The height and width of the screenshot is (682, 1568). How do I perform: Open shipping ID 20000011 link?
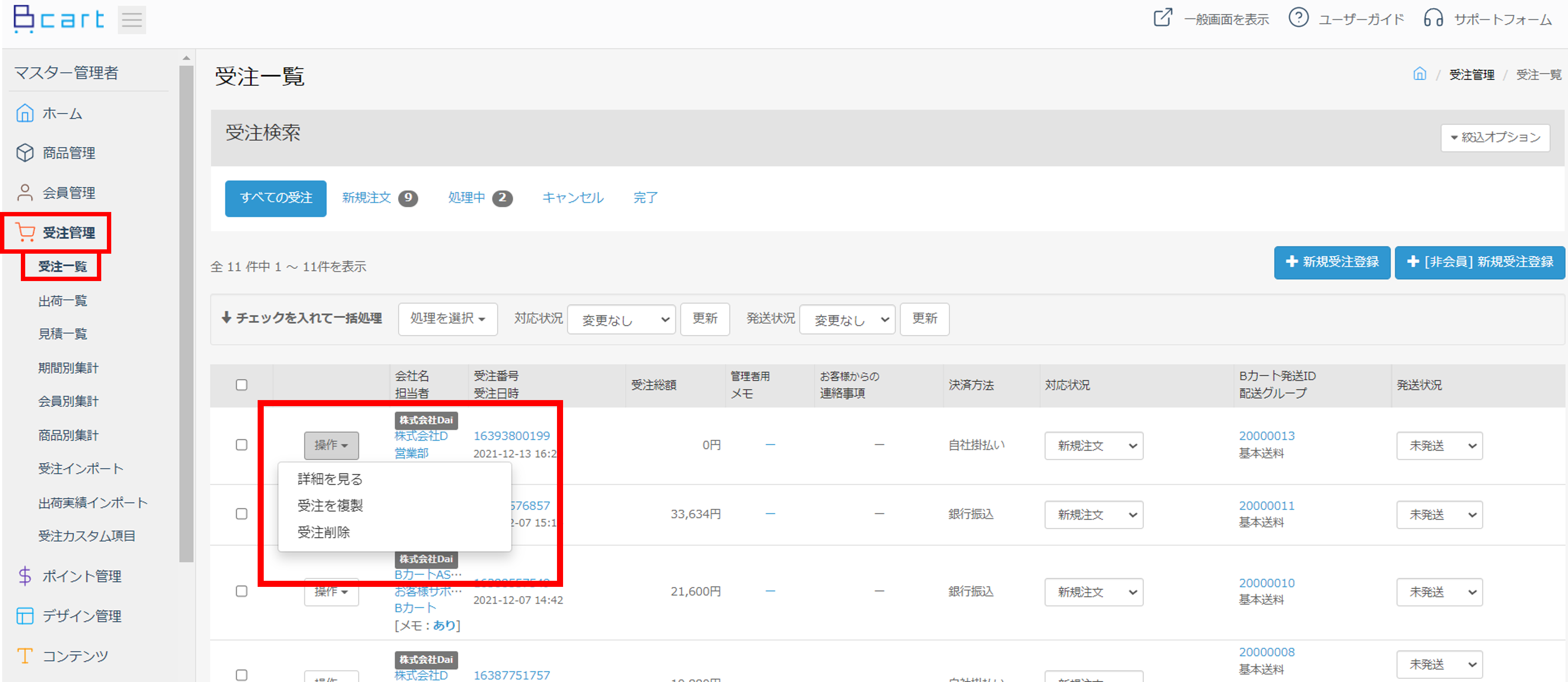(x=1267, y=506)
